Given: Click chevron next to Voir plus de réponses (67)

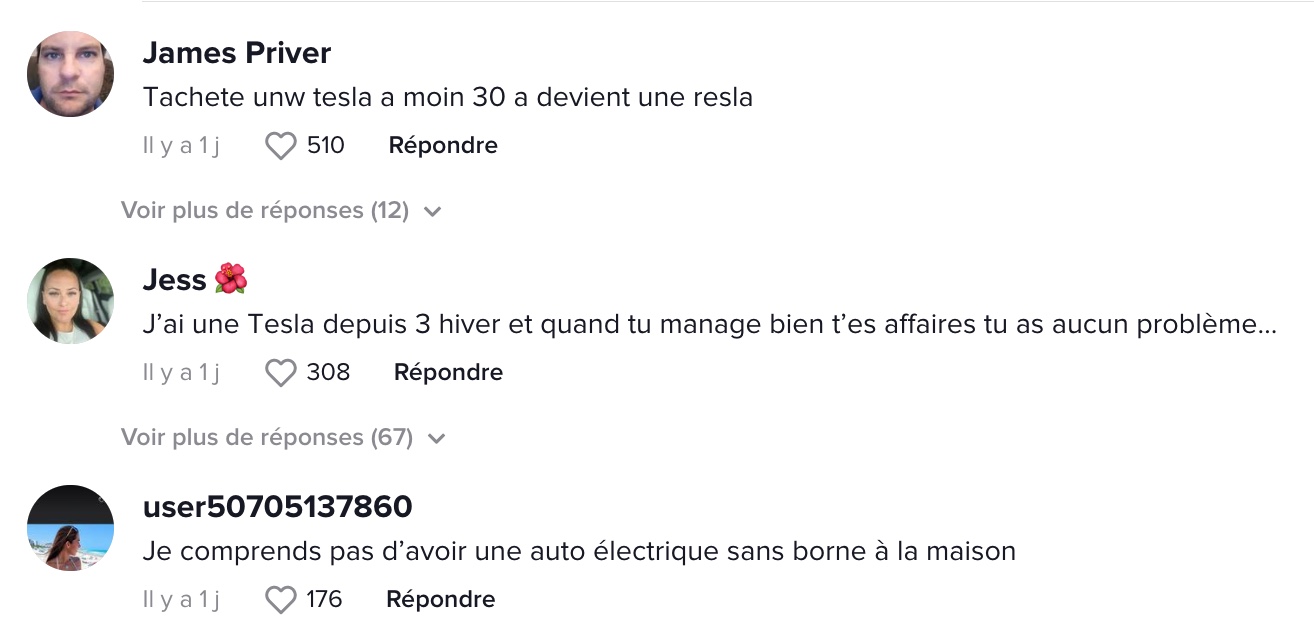Looking at the screenshot, I should click(436, 439).
